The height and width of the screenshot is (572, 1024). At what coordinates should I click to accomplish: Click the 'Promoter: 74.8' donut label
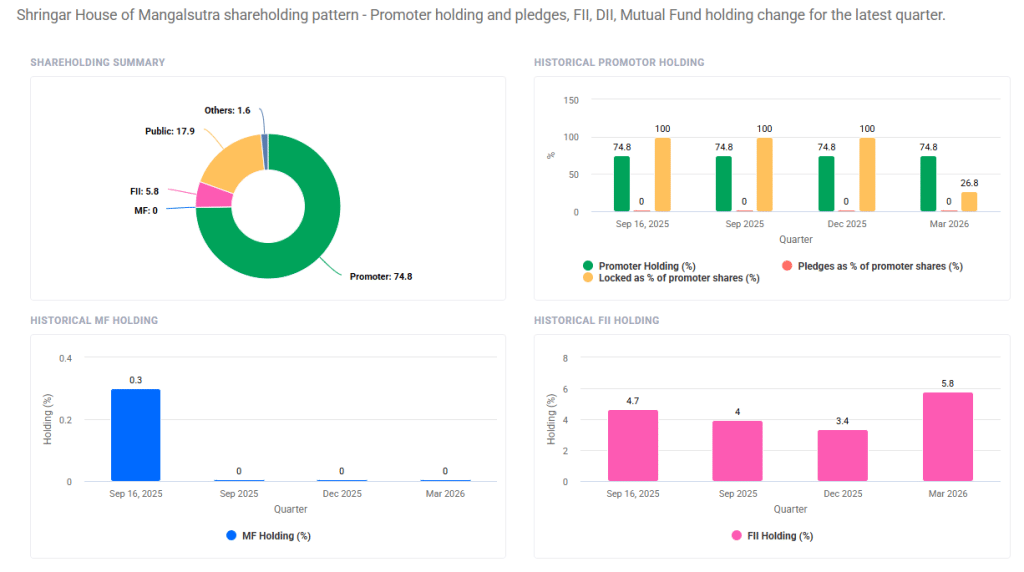(380, 276)
